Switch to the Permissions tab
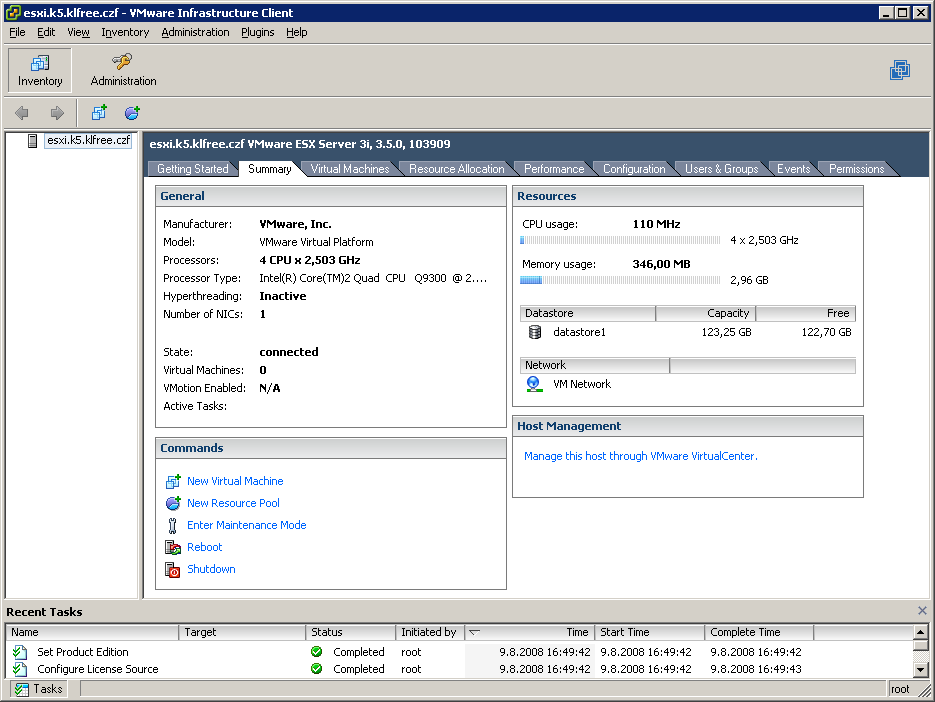This screenshot has height=702, width=935. [856, 169]
